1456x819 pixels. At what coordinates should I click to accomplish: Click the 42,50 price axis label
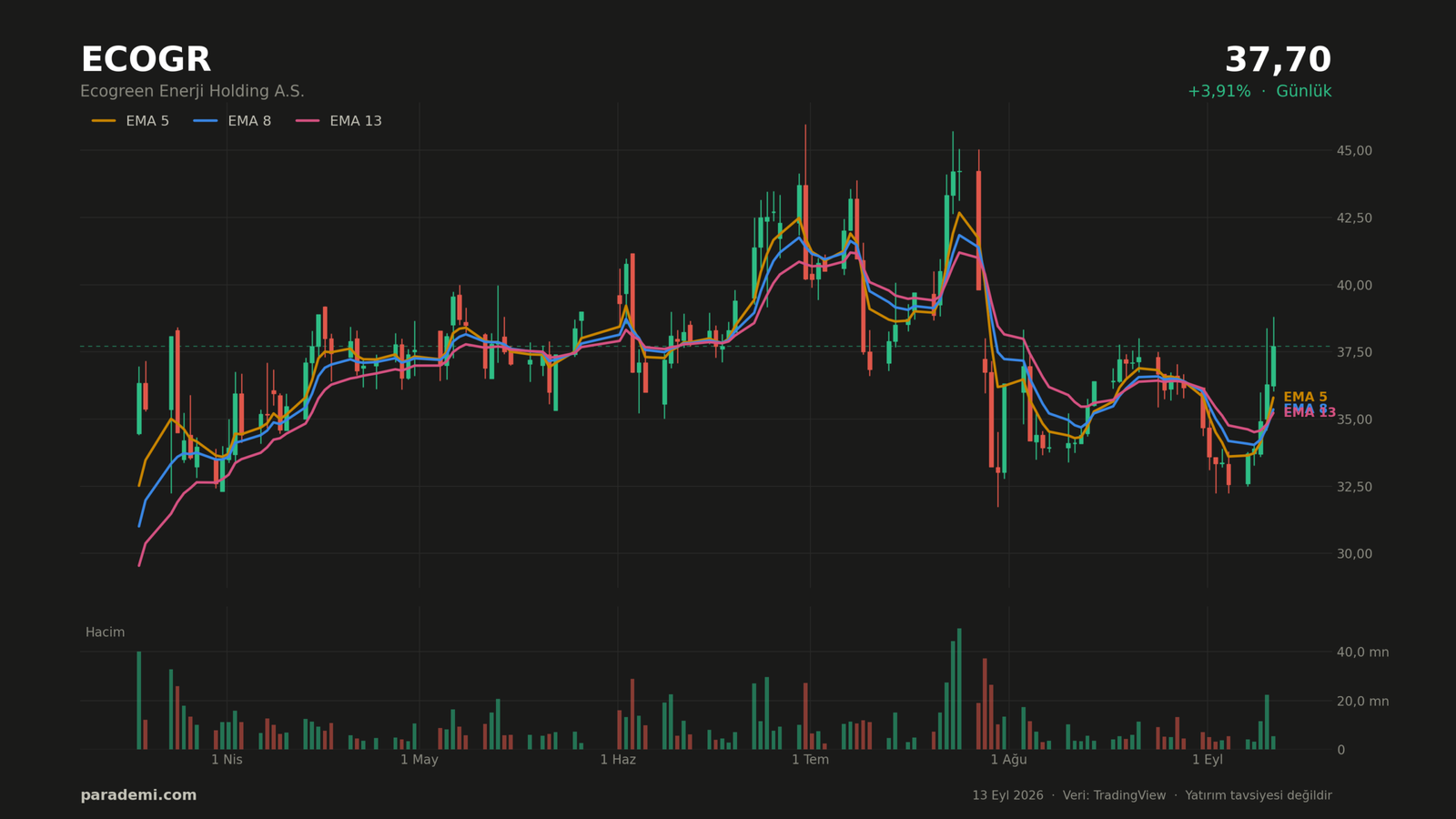point(1354,217)
